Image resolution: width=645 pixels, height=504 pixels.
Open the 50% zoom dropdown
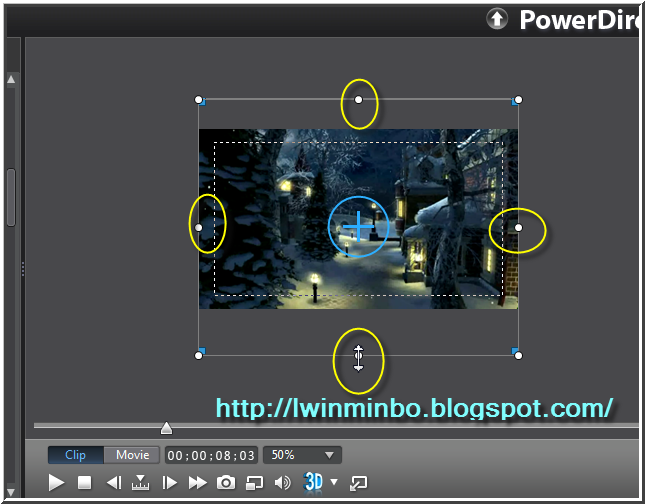pyautogui.click(x=302, y=455)
